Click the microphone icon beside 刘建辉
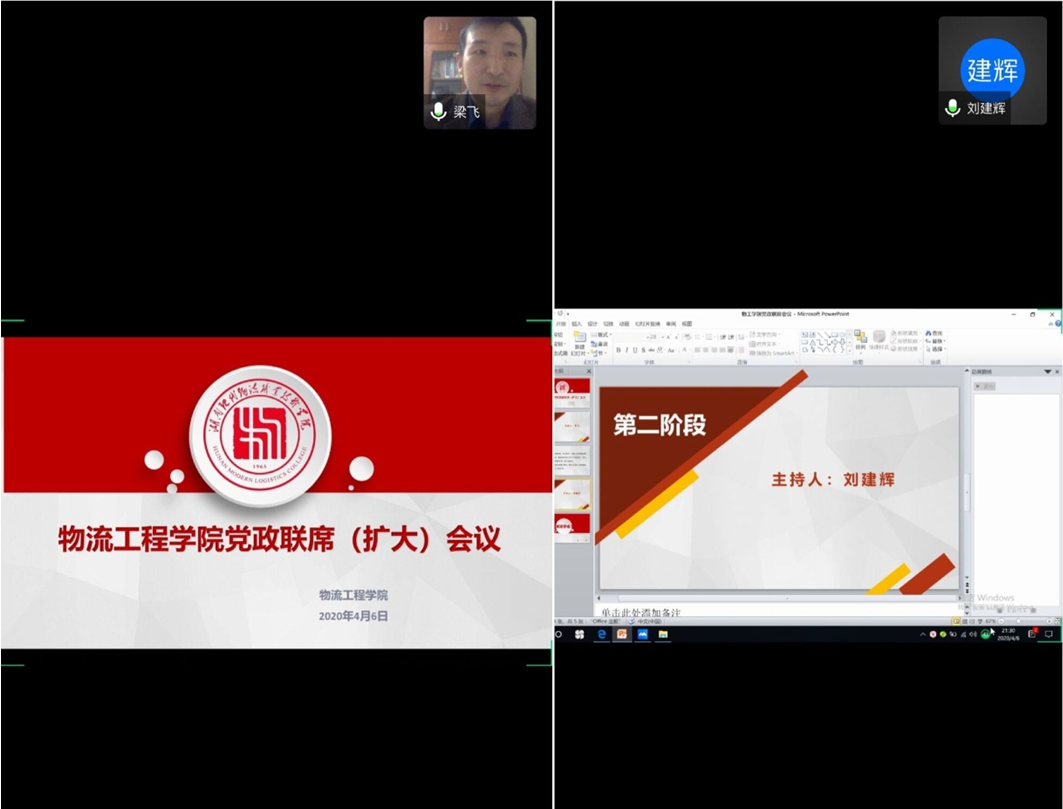Image resolution: width=1063 pixels, height=809 pixels. click(x=952, y=108)
